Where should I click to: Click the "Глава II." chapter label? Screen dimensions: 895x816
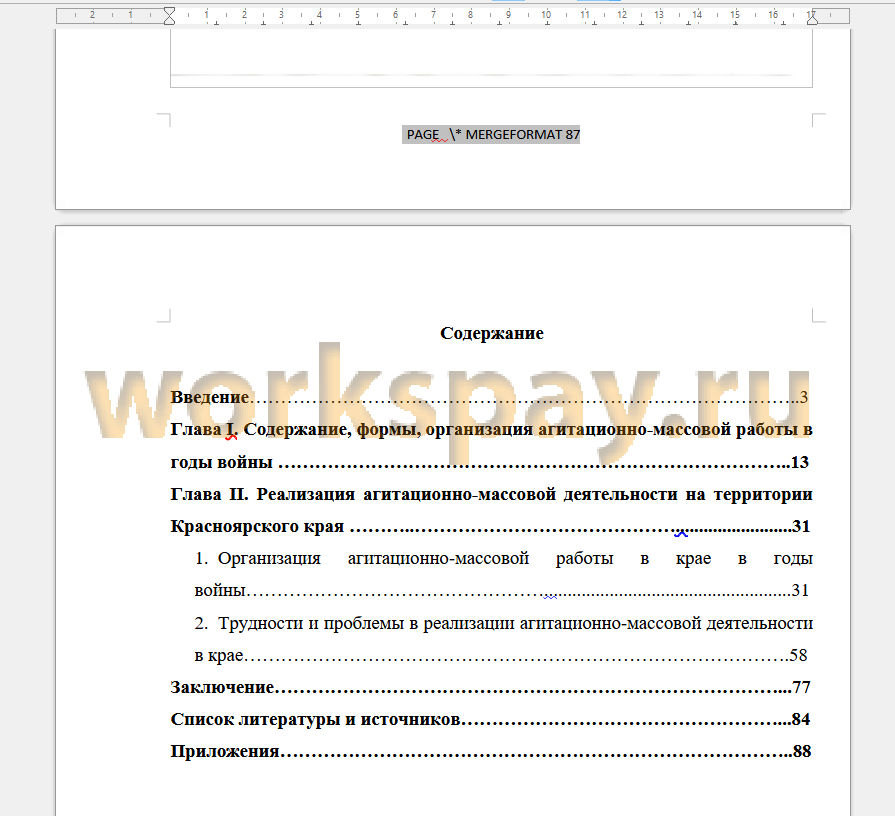pyautogui.click(x=209, y=494)
